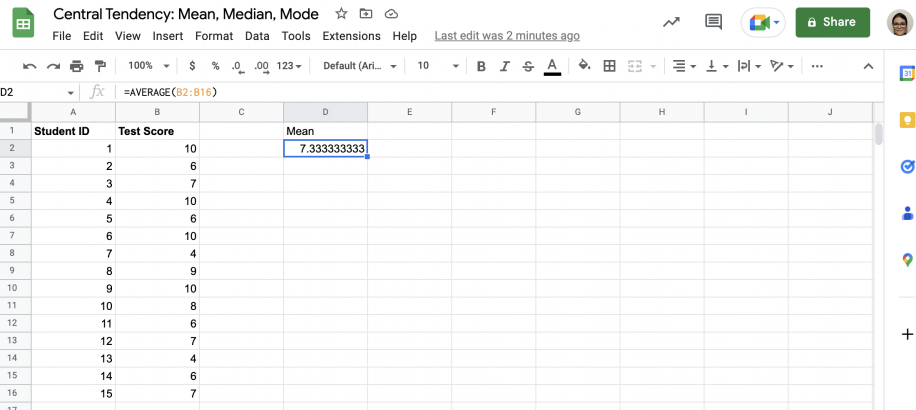Click the Redo icon in toolbar
Screen dimensions: 916x410
[x=53, y=66]
